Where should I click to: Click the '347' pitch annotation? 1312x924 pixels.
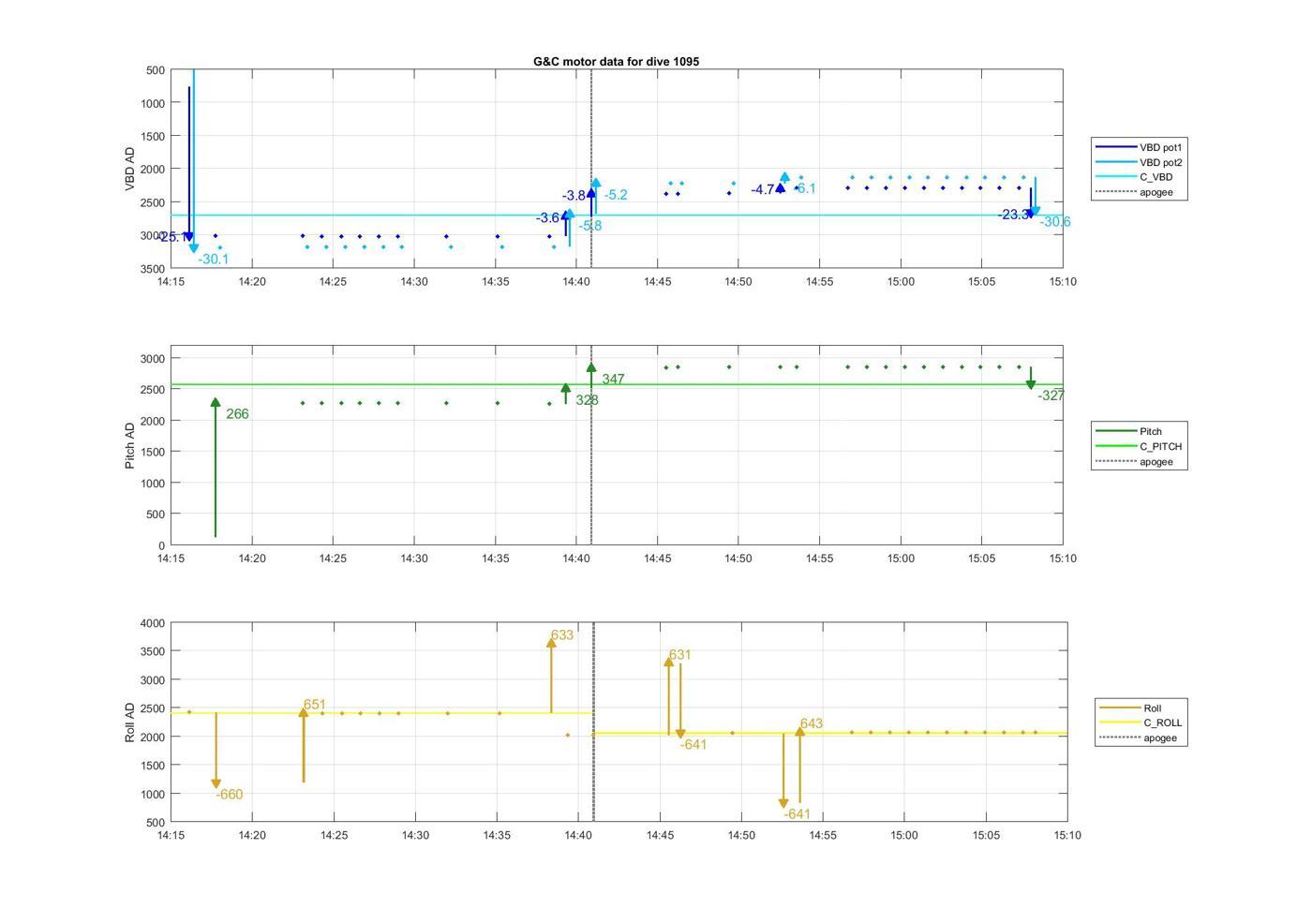point(613,380)
